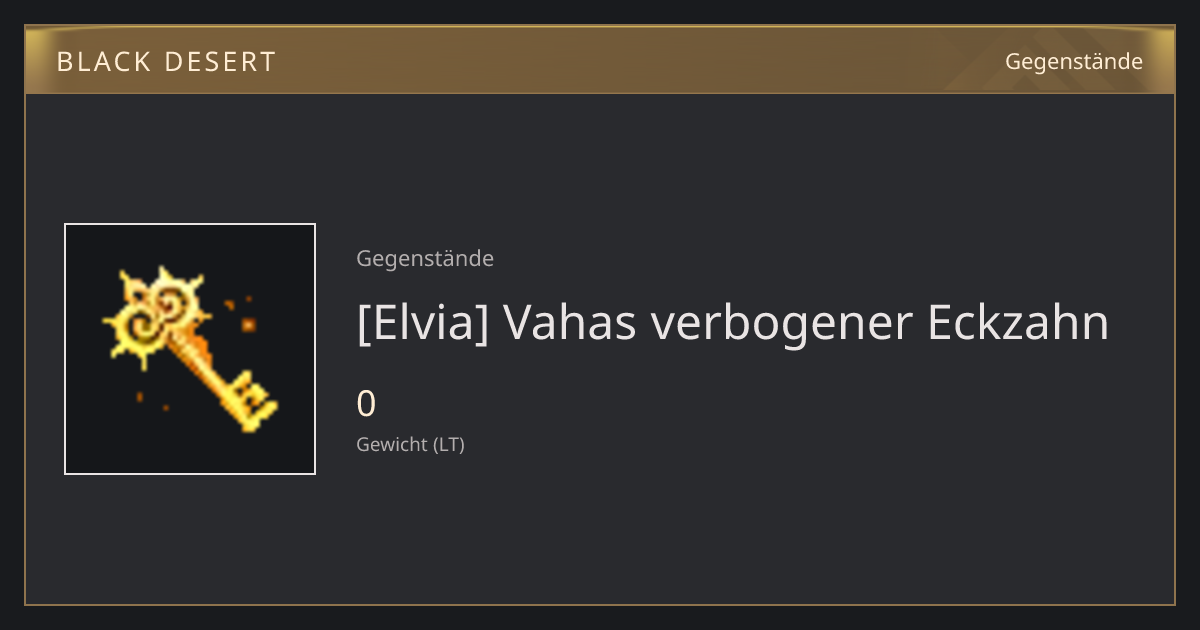Click the small ember below the key head
This screenshot has width=1200, height=630.
(x=141, y=398)
